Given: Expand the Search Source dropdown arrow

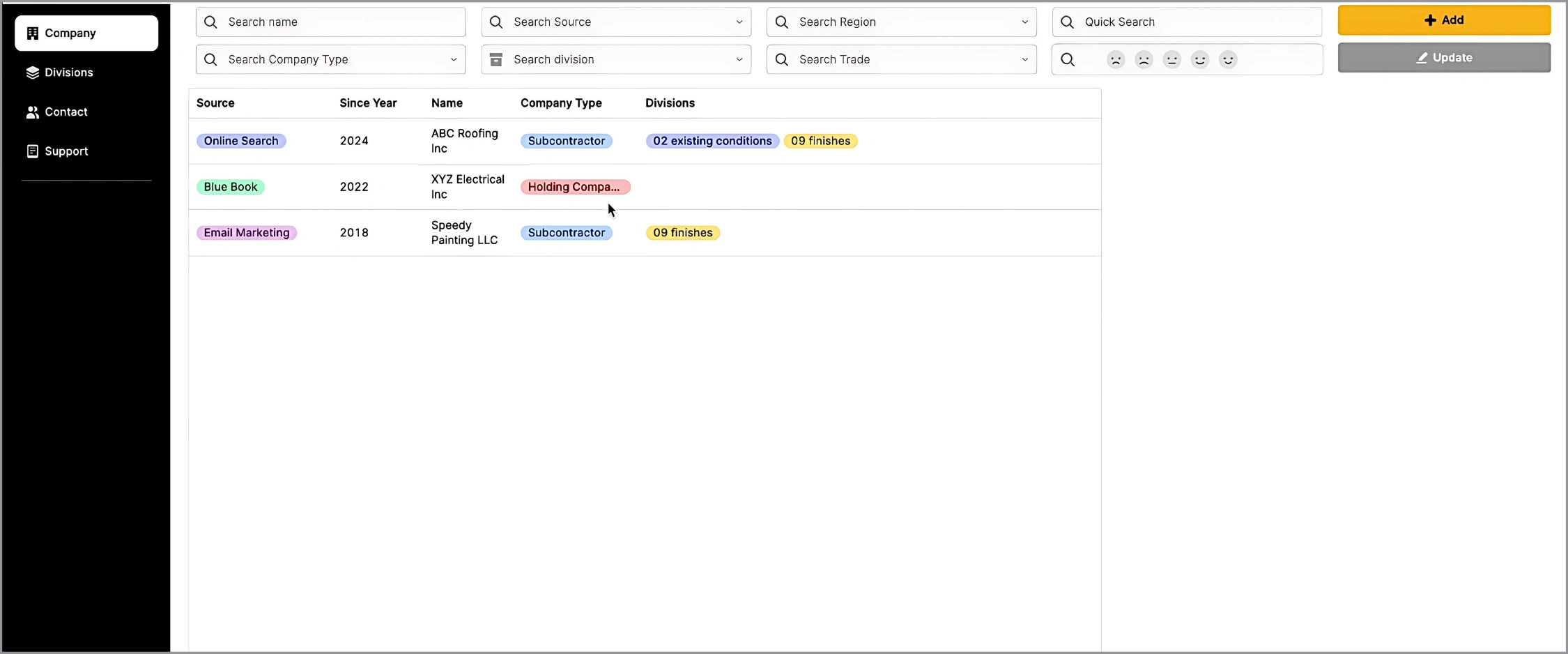Looking at the screenshot, I should click(739, 22).
